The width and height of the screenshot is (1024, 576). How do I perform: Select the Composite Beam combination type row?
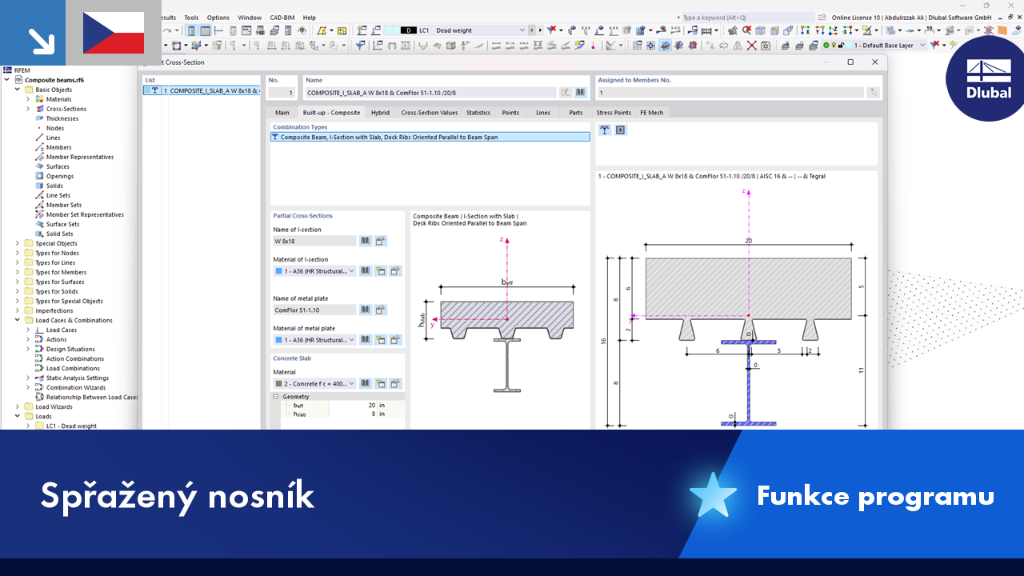430,137
